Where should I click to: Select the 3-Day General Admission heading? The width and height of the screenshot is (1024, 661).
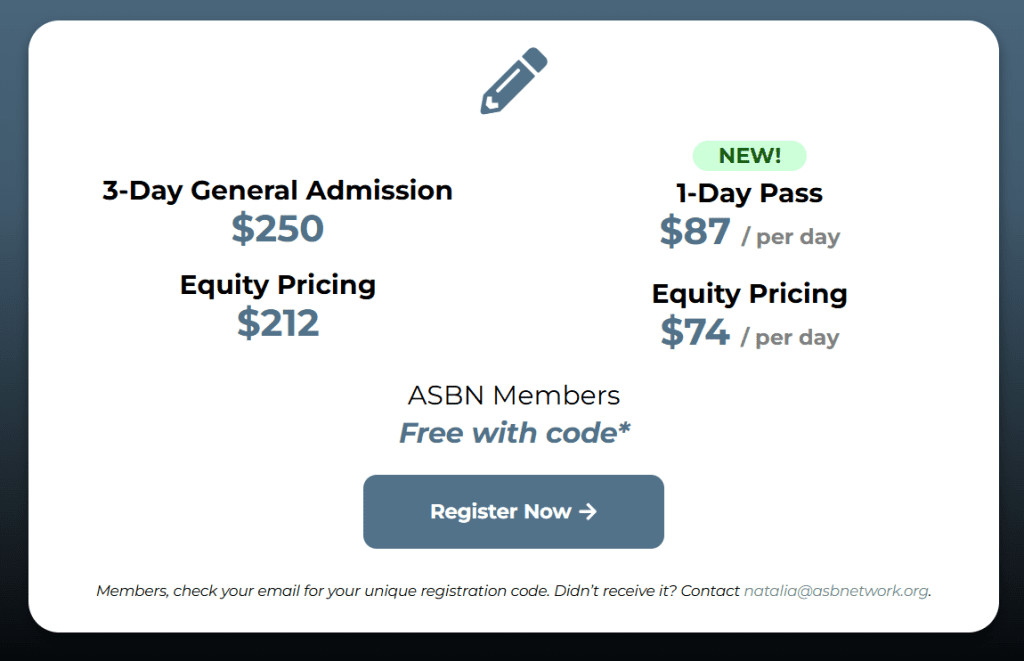click(x=277, y=190)
